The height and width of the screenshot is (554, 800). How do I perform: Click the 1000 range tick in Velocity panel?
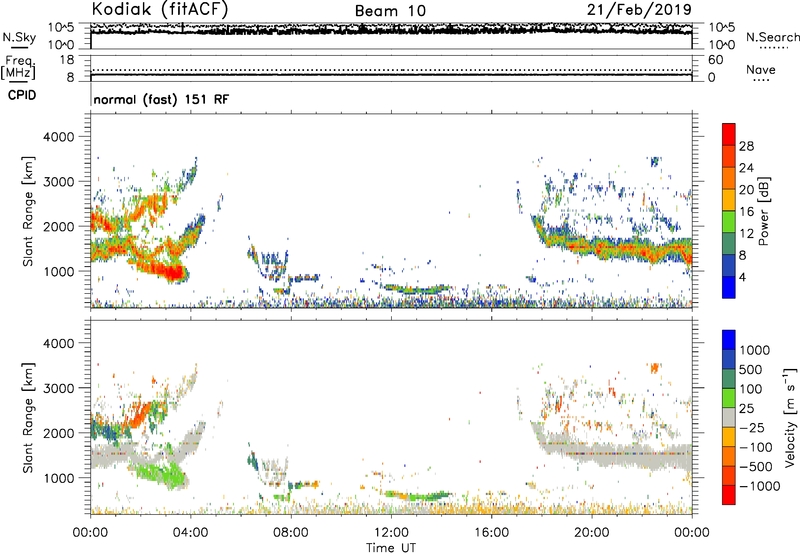point(59,478)
